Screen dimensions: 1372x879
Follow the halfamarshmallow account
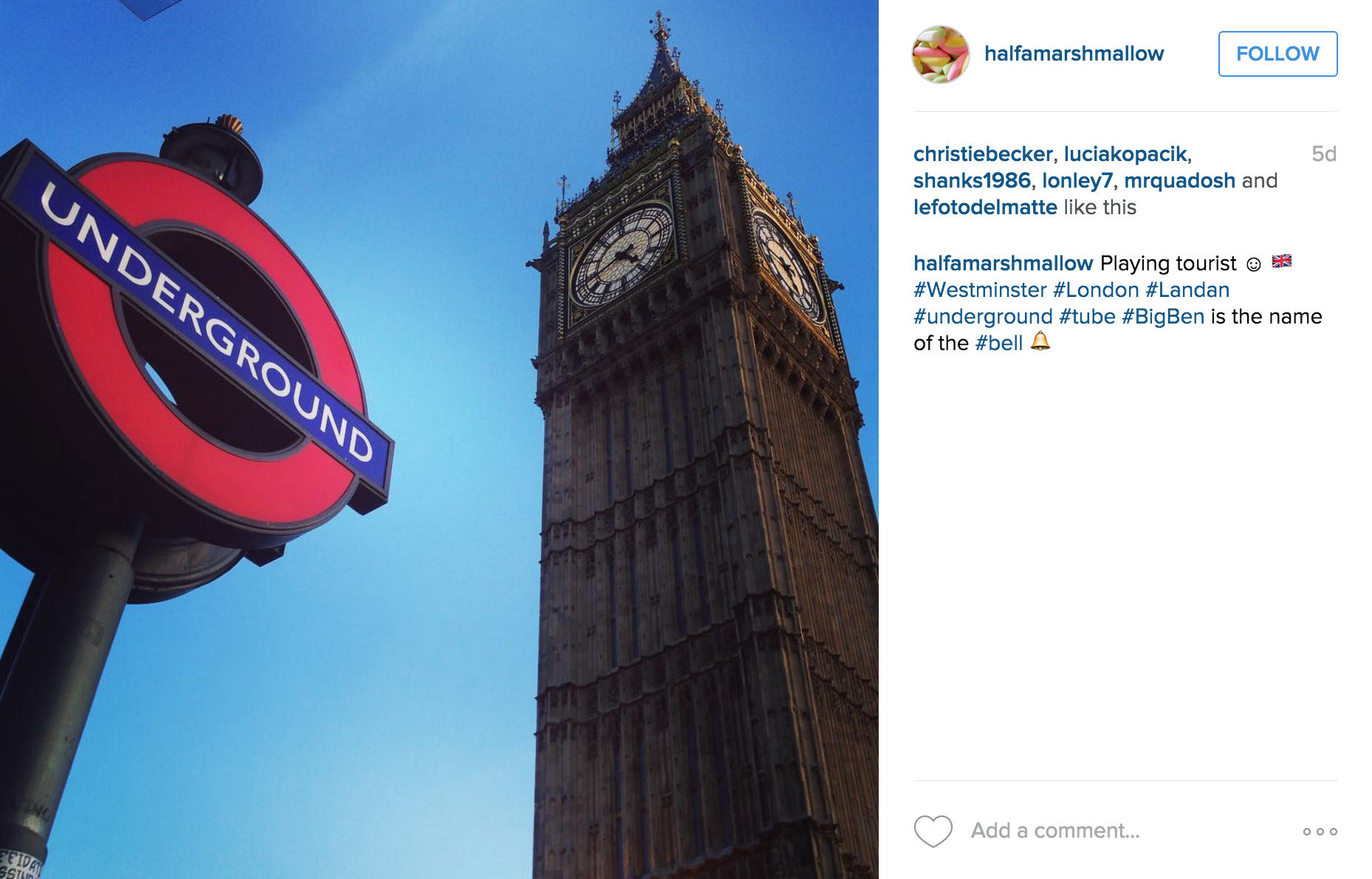pos(1277,54)
